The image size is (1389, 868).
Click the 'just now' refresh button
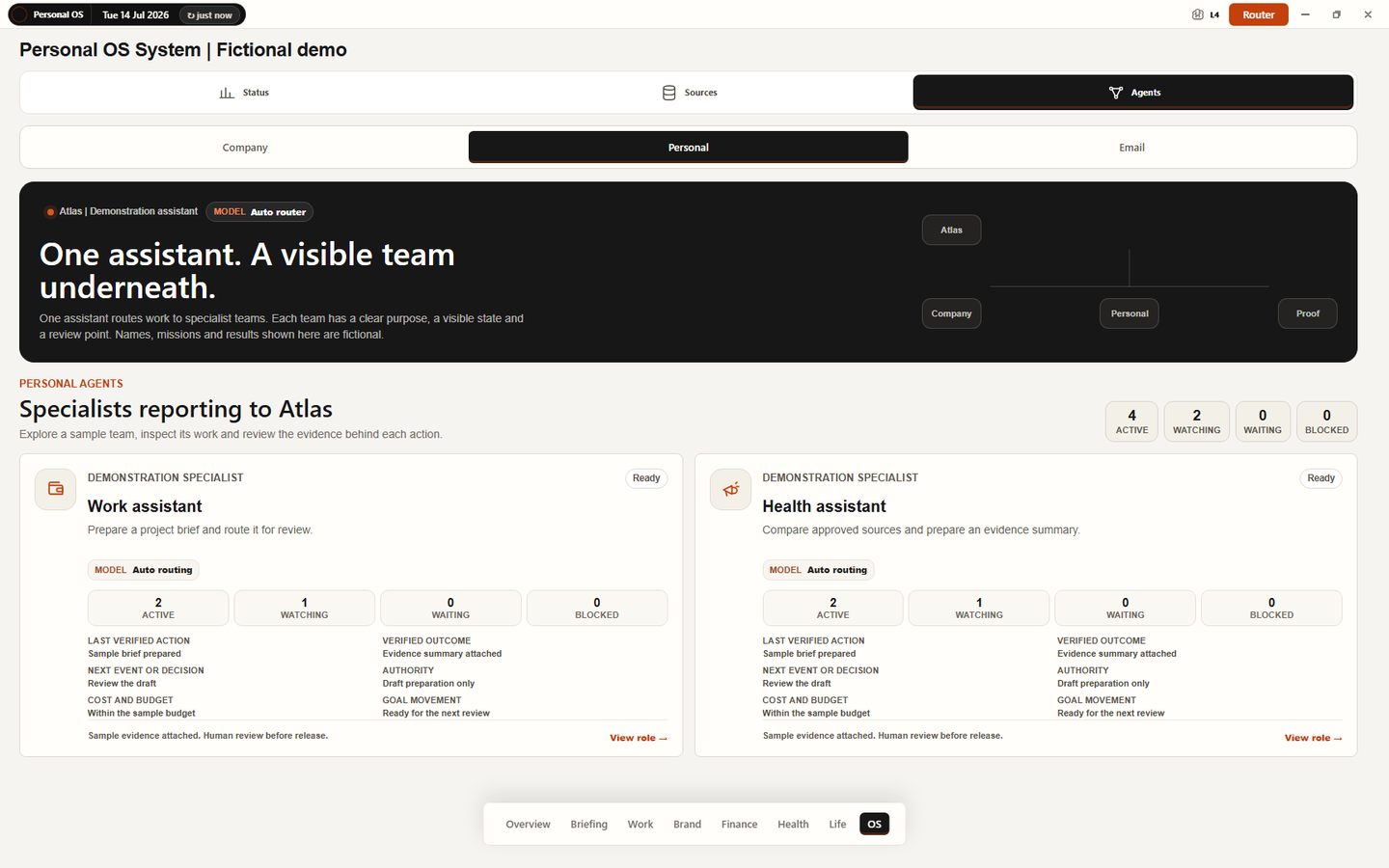[210, 15]
